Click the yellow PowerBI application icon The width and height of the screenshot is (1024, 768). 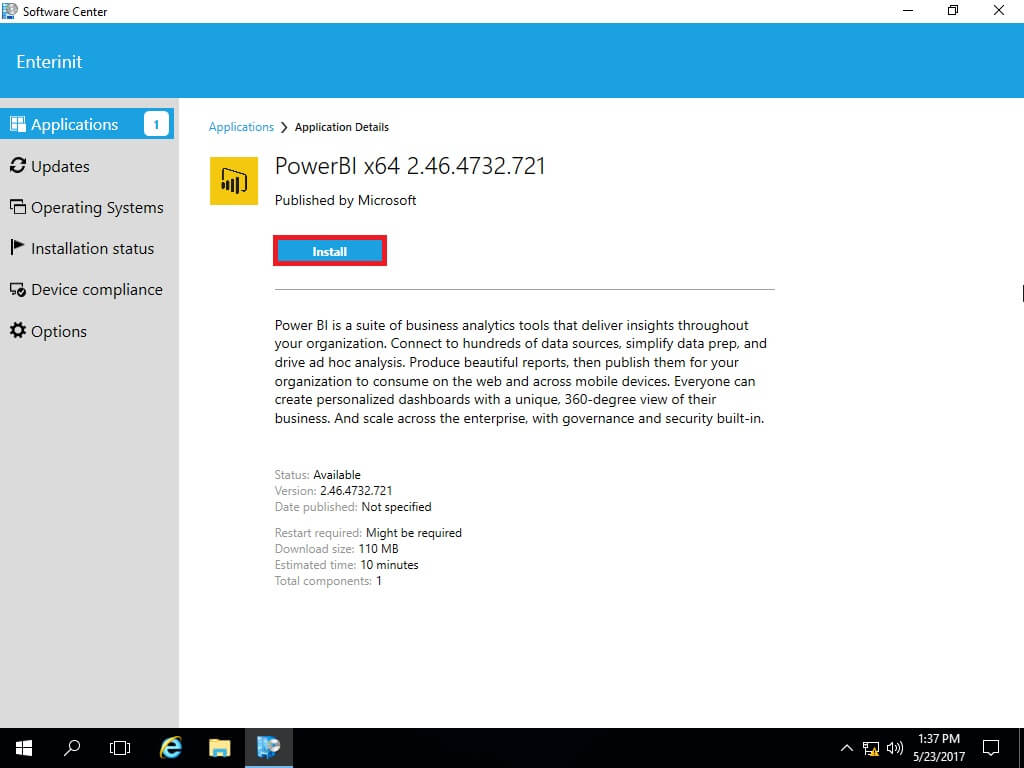[x=234, y=181]
